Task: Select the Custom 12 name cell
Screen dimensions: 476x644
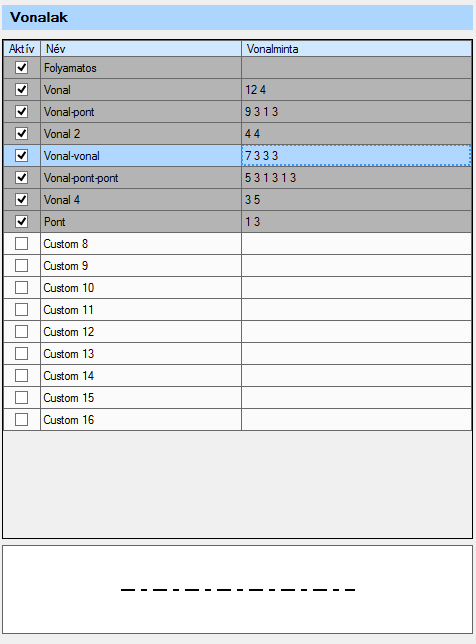Action: pyautogui.click(x=141, y=332)
